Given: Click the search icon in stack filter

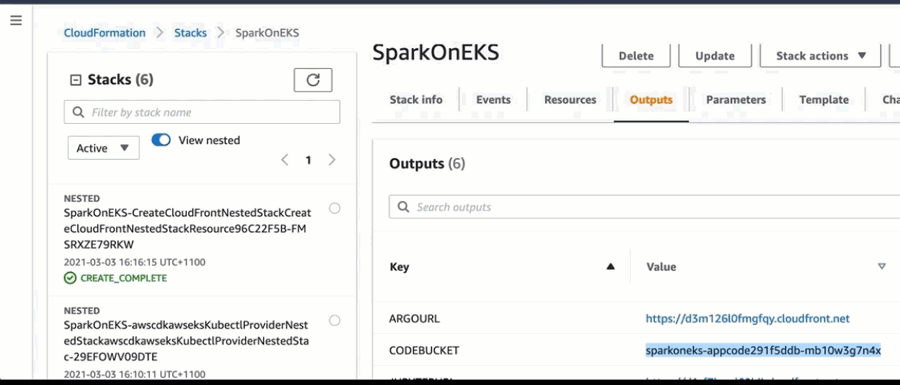Looking at the screenshot, I should click(79, 112).
